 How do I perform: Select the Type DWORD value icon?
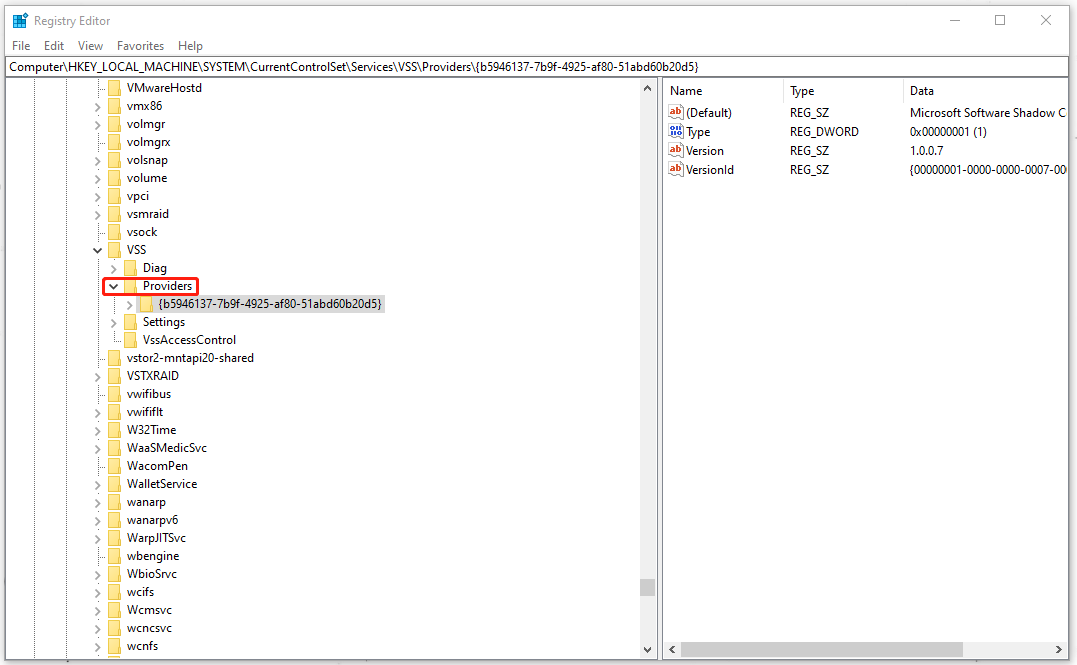click(x=676, y=131)
